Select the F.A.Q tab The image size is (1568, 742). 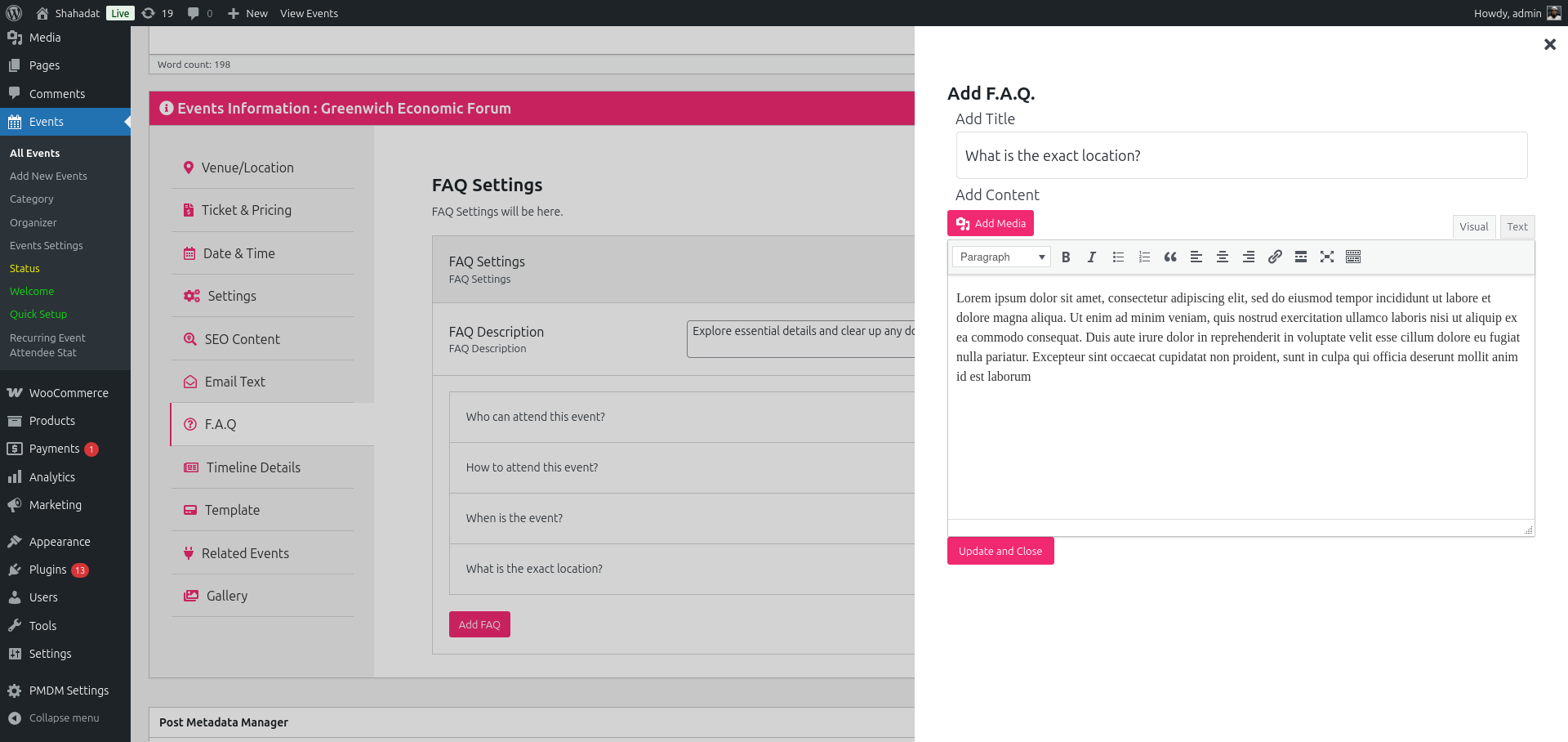(272, 424)
